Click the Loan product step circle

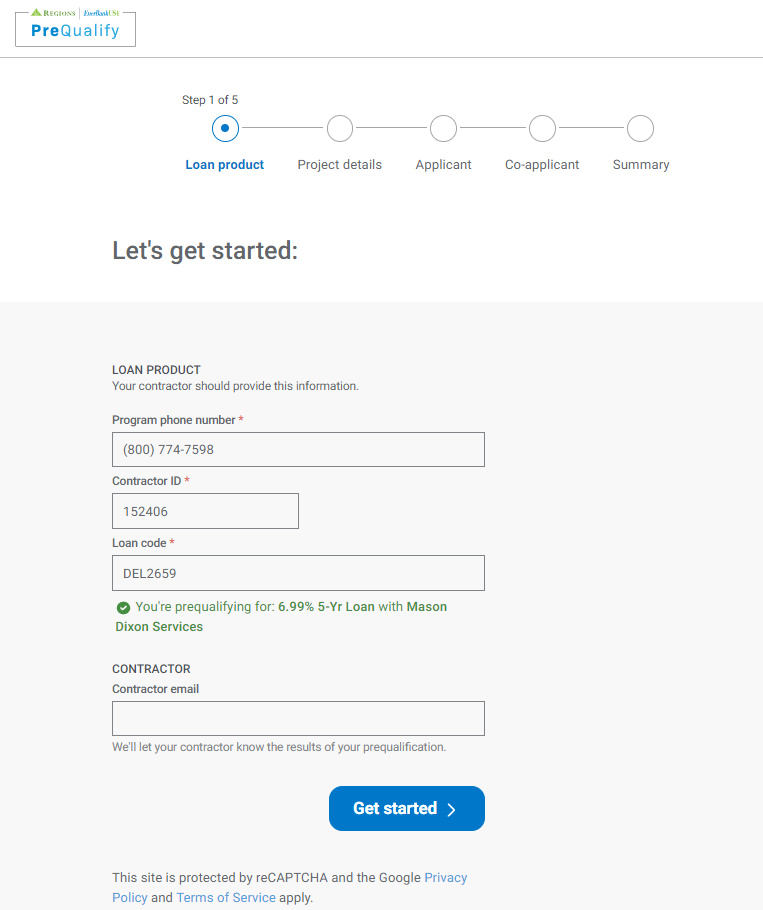coord(225,129)
